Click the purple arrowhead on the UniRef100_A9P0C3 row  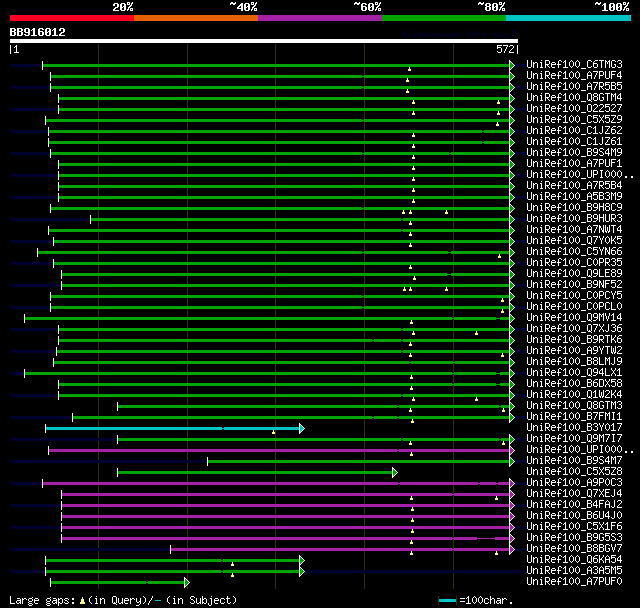click(512, 484)
